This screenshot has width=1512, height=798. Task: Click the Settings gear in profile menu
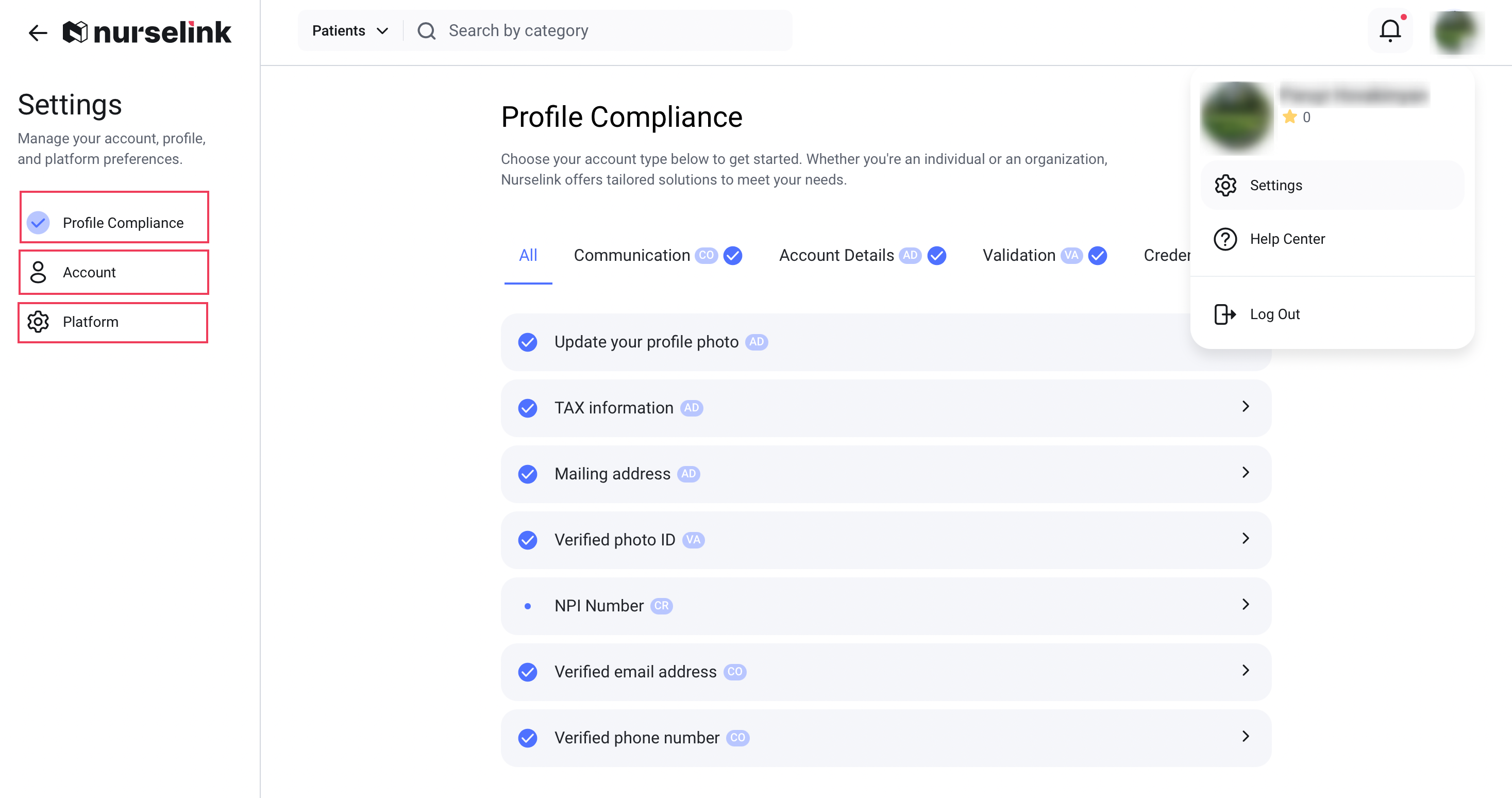point(1225,186)
